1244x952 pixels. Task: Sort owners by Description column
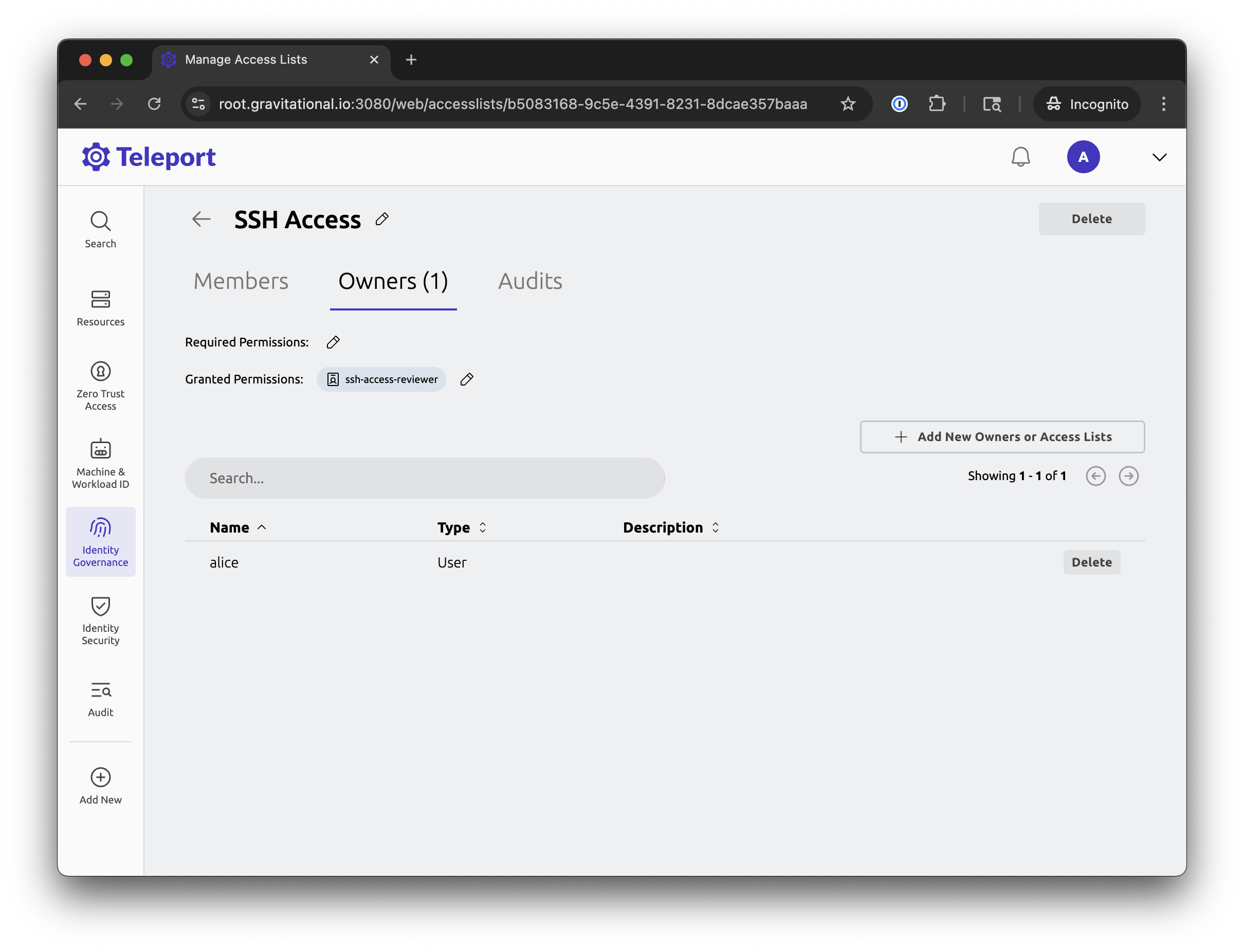point(715,527)
